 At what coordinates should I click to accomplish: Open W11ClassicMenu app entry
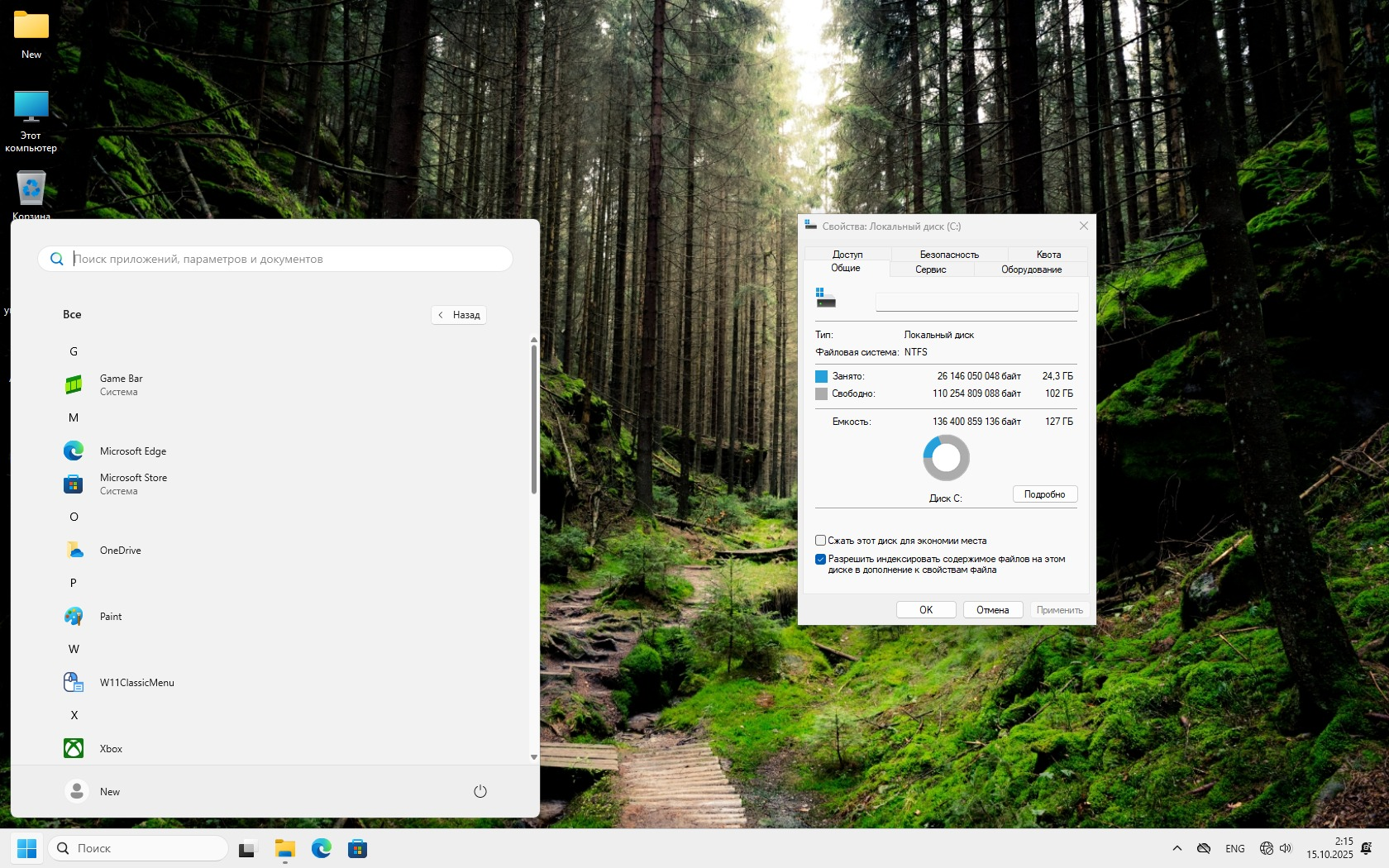(136, 683)
